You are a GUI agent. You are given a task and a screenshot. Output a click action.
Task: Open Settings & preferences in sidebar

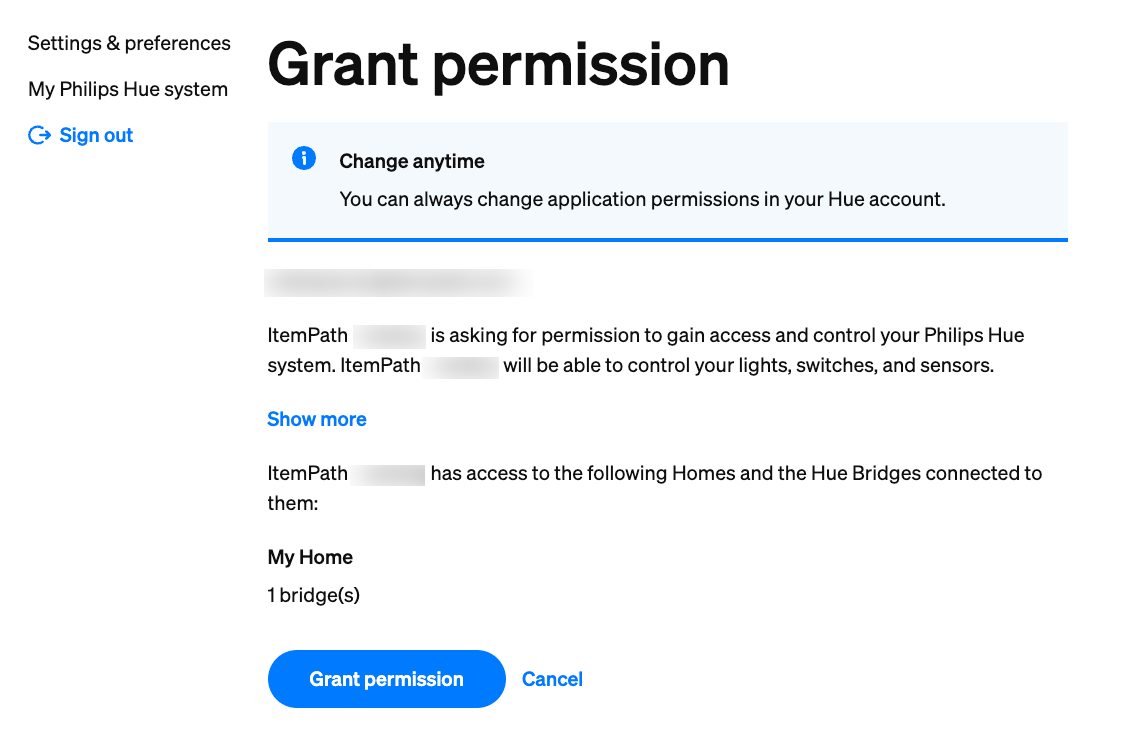[129, 43]
